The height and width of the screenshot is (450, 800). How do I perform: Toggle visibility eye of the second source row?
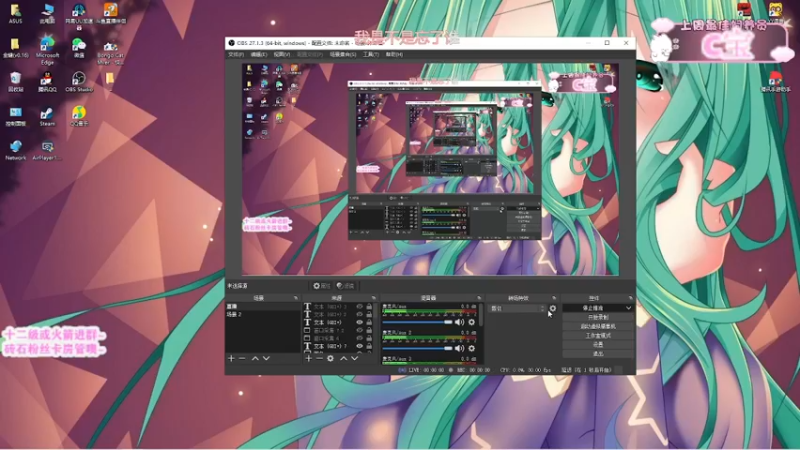tap(359, 314)
